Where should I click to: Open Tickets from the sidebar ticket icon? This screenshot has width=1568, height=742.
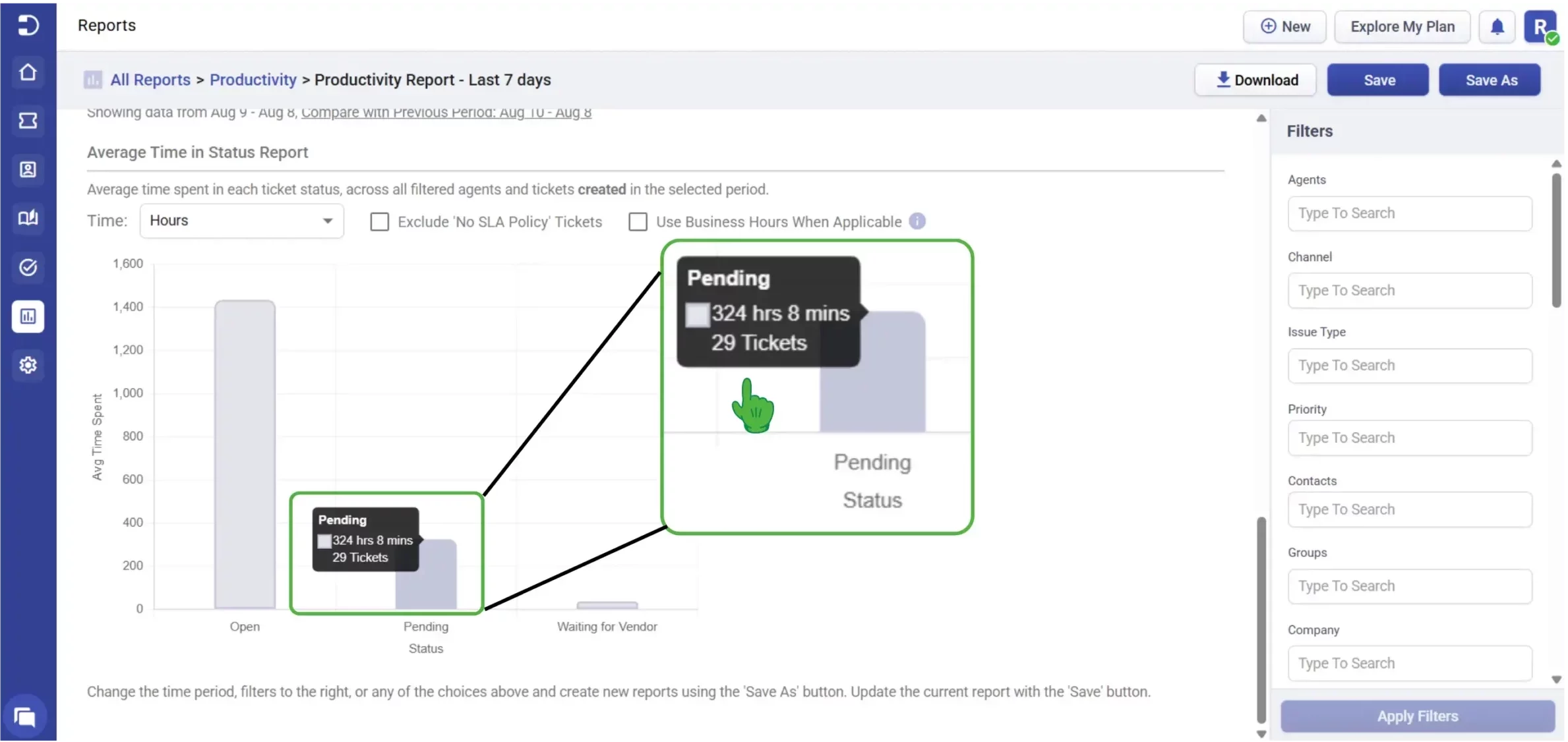28,121
